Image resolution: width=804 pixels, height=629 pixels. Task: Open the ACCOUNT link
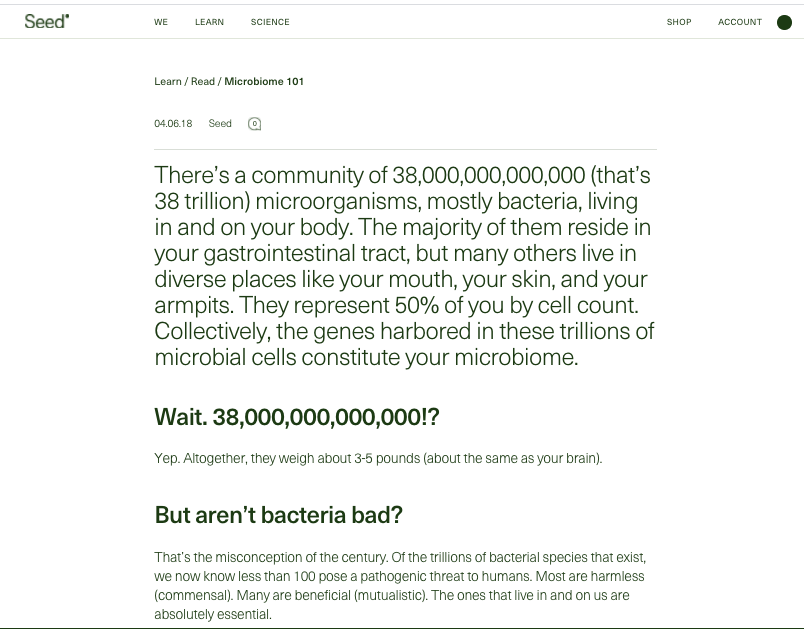tap(740, 22)
